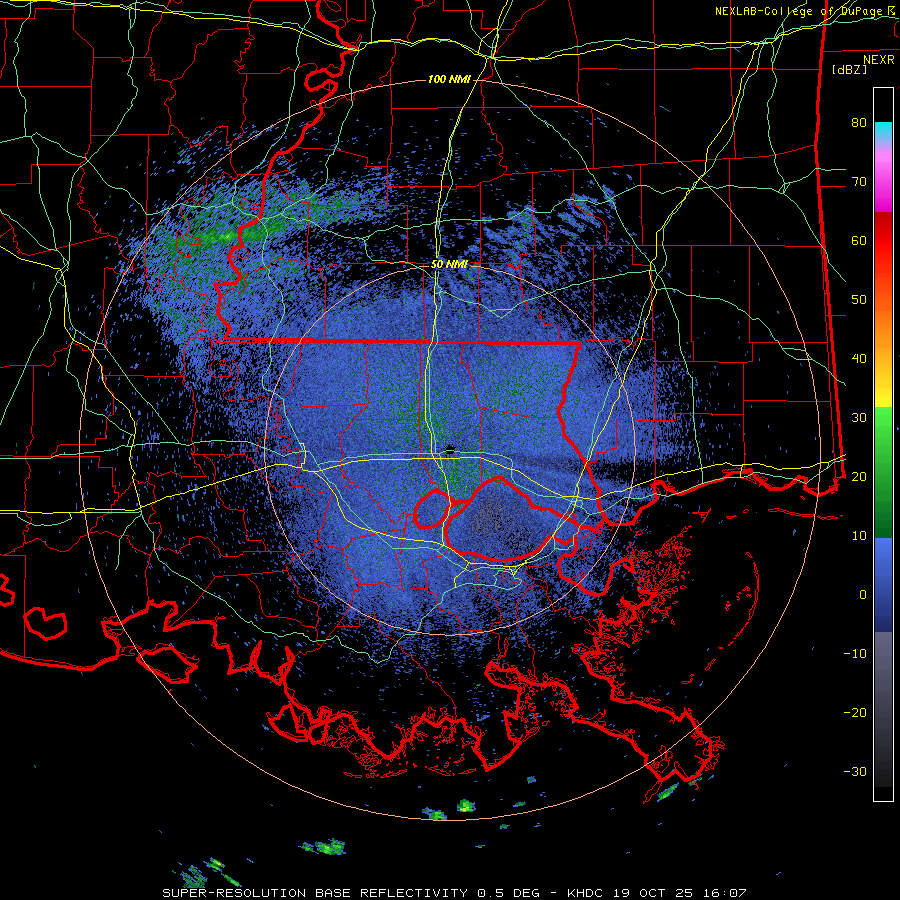Click the 50 NMI range ring label

(449, 265)
